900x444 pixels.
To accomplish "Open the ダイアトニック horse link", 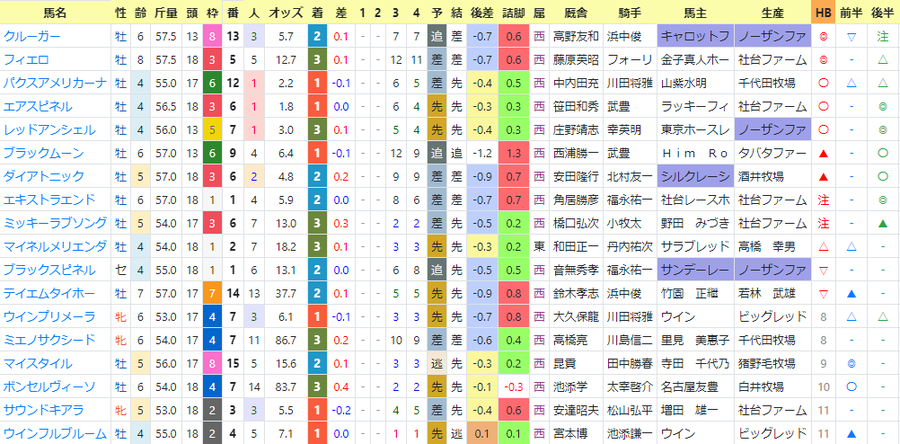I will click(x=44, y=177).
